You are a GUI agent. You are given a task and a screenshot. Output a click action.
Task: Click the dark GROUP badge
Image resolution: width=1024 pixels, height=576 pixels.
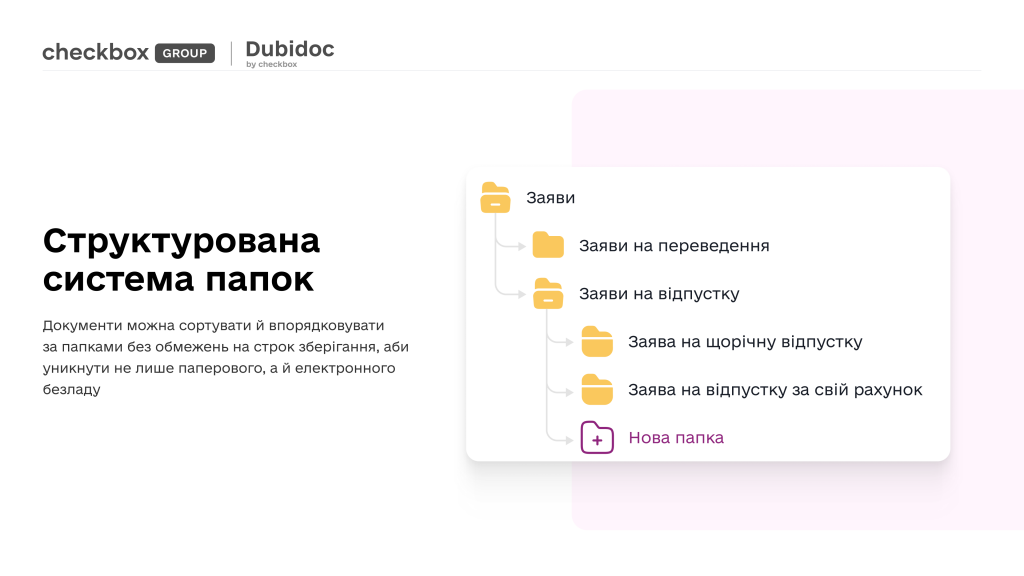tap(185, 53)
